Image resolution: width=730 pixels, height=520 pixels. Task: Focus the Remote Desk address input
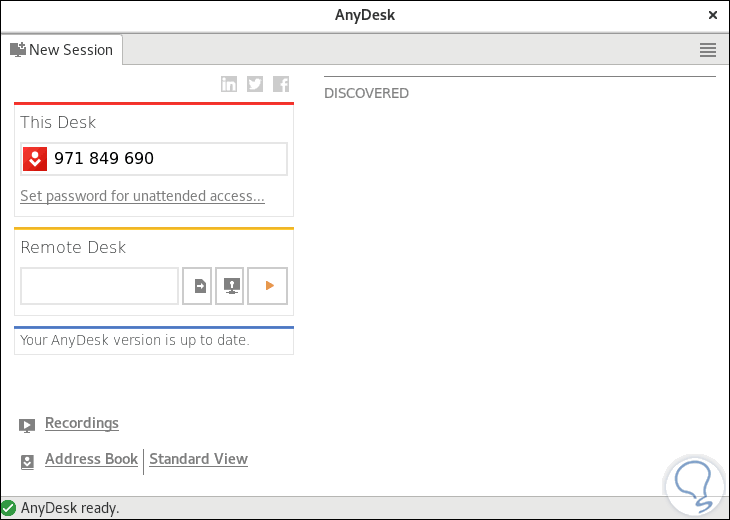tap(99, 286)
